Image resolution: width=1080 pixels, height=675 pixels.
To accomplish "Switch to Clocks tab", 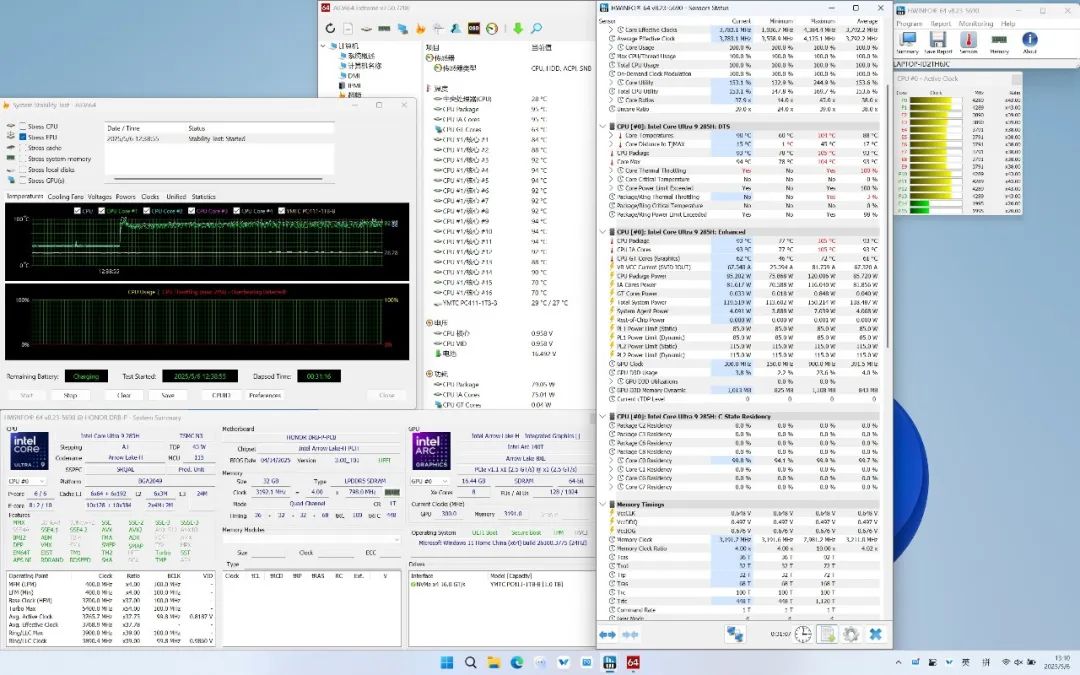I will click(150, 197).
